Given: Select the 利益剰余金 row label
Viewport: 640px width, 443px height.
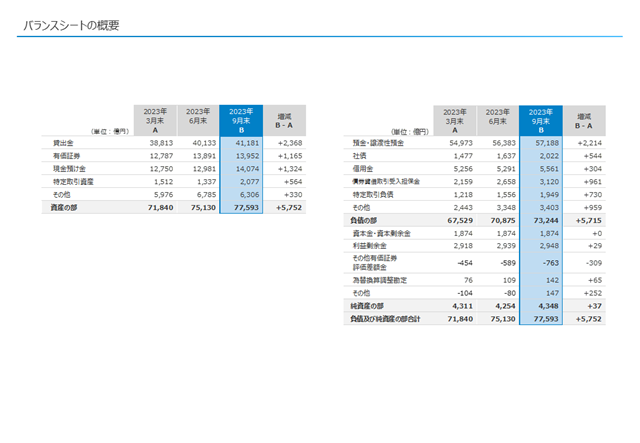Looking at the screenshot, I should click(370, 246).
